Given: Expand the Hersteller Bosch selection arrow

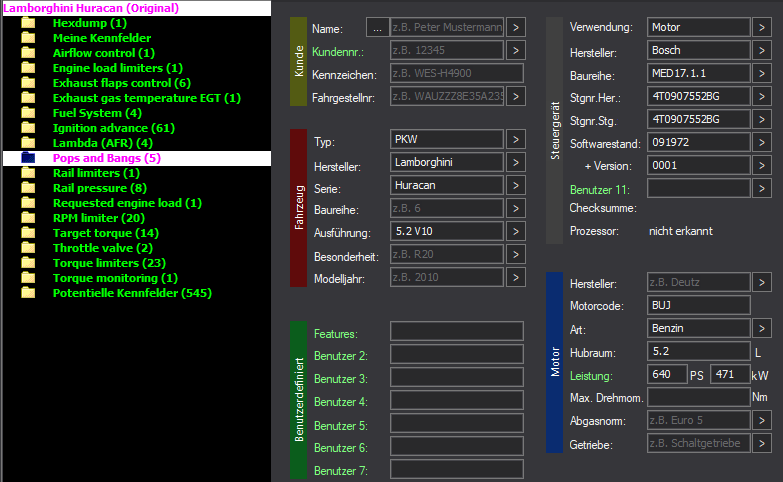Looking at the screenshot, I should (761, 50).
